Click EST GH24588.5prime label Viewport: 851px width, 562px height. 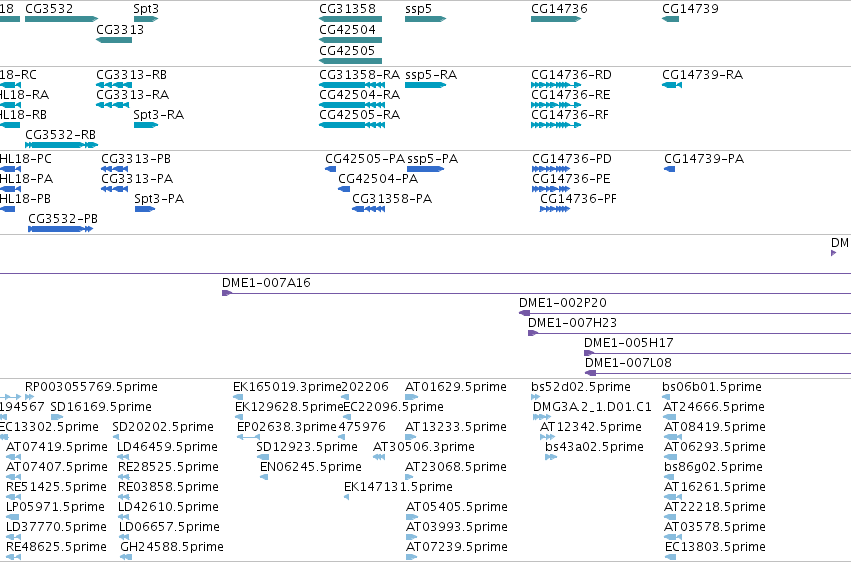pos(172,547)
